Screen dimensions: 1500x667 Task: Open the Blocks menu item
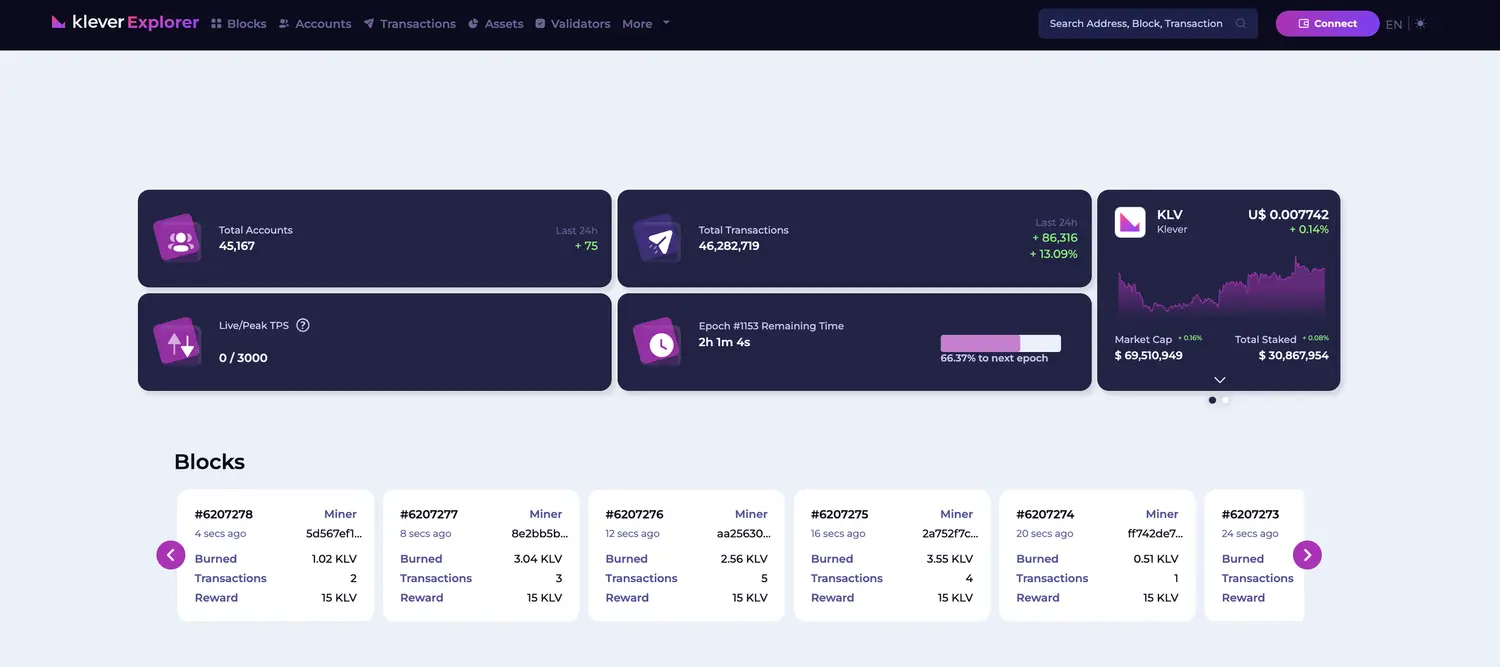click(x=238, y=23)
